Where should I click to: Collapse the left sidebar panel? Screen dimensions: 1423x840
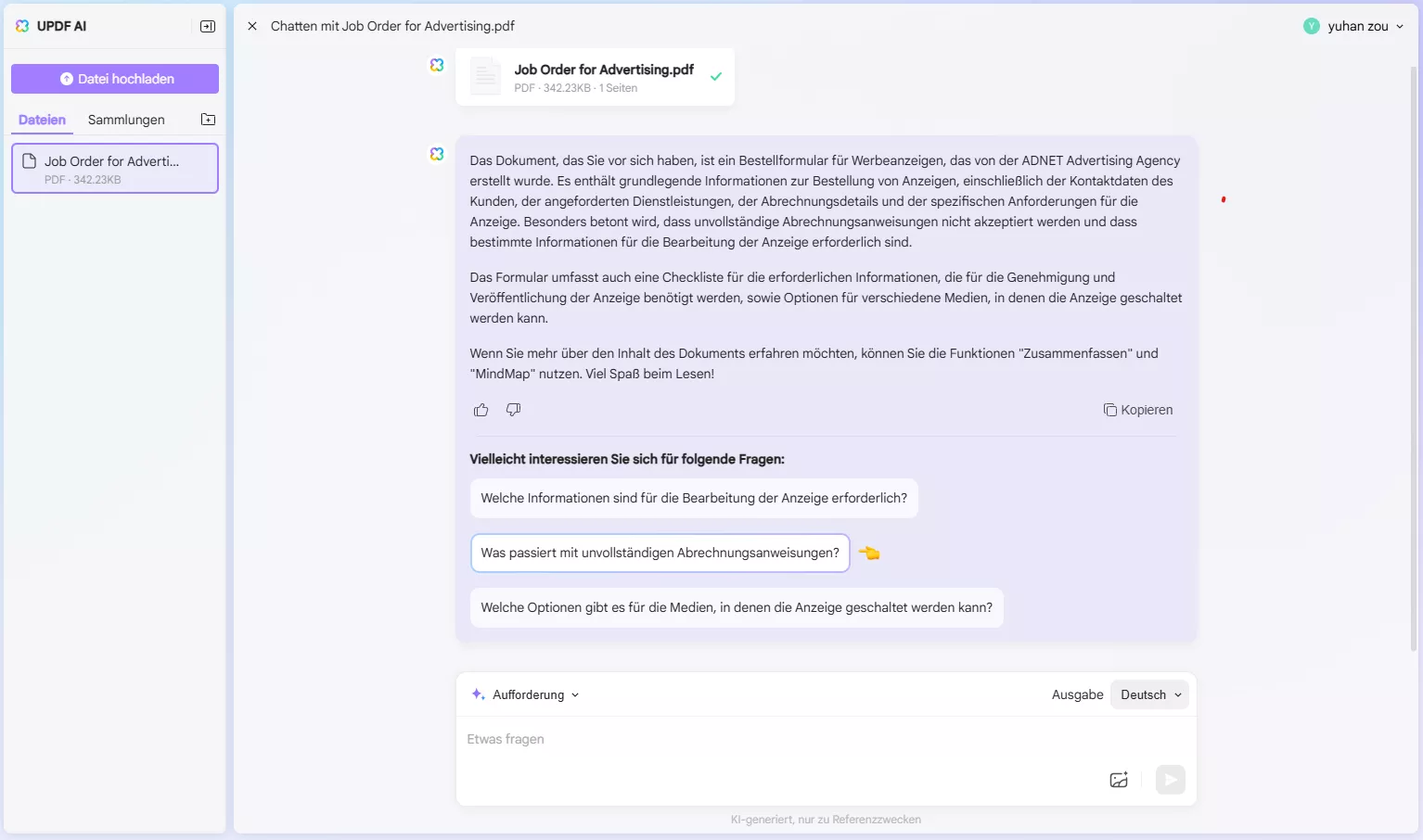coord(208,26)
